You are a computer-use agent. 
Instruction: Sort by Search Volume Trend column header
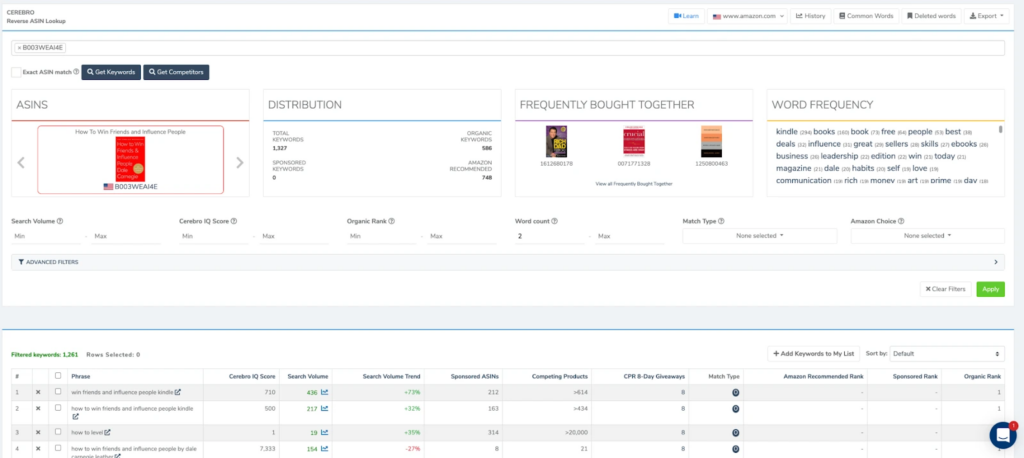pyautogui.click(x=391, y=376)
